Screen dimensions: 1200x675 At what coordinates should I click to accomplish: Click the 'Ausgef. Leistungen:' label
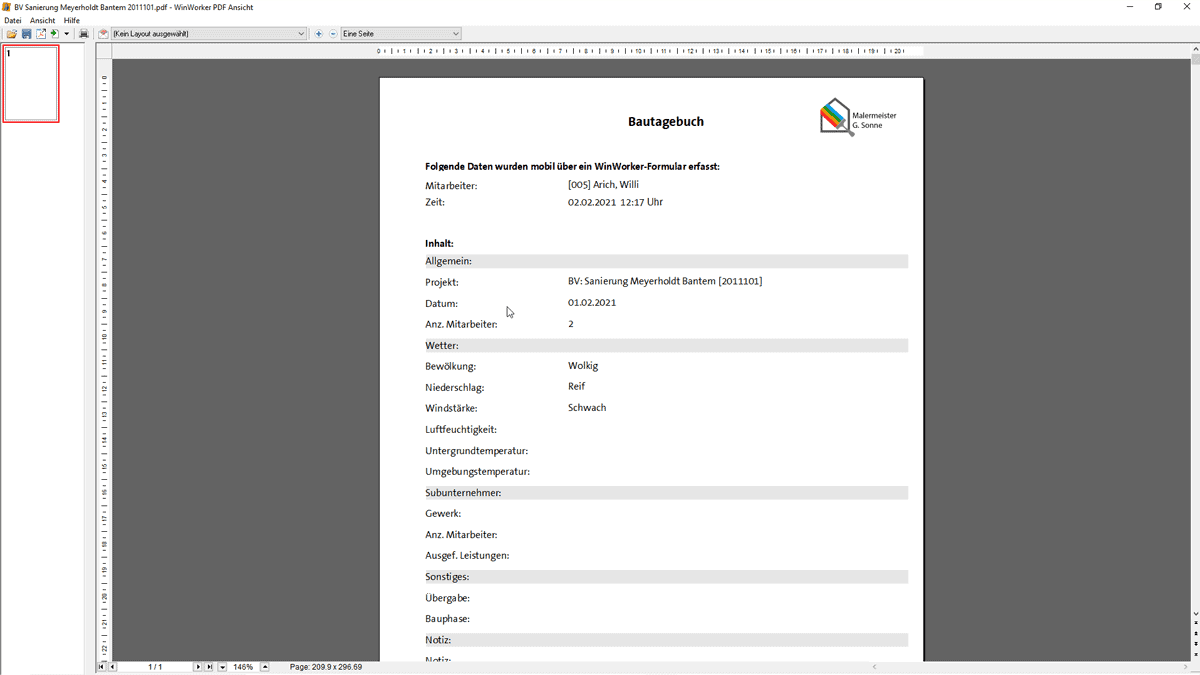[x=467, y=556]
